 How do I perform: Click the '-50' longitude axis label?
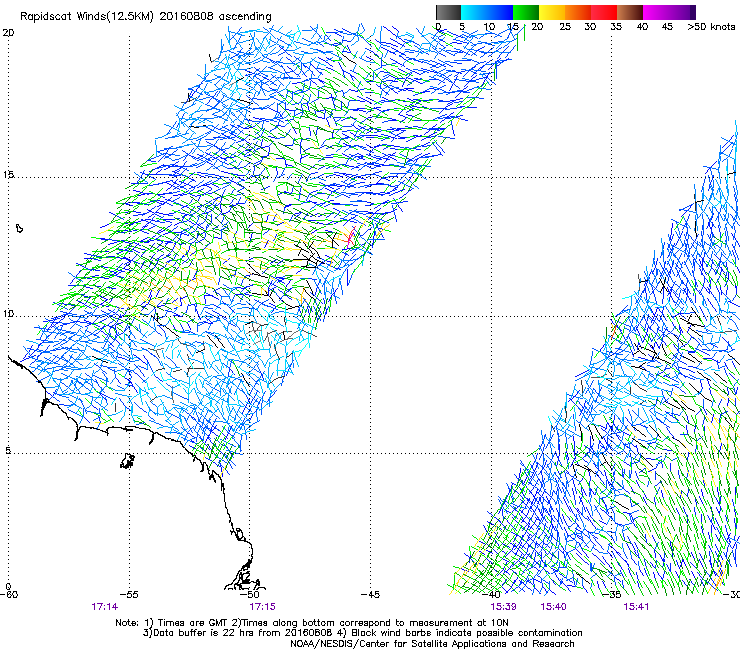pos(251,595)
